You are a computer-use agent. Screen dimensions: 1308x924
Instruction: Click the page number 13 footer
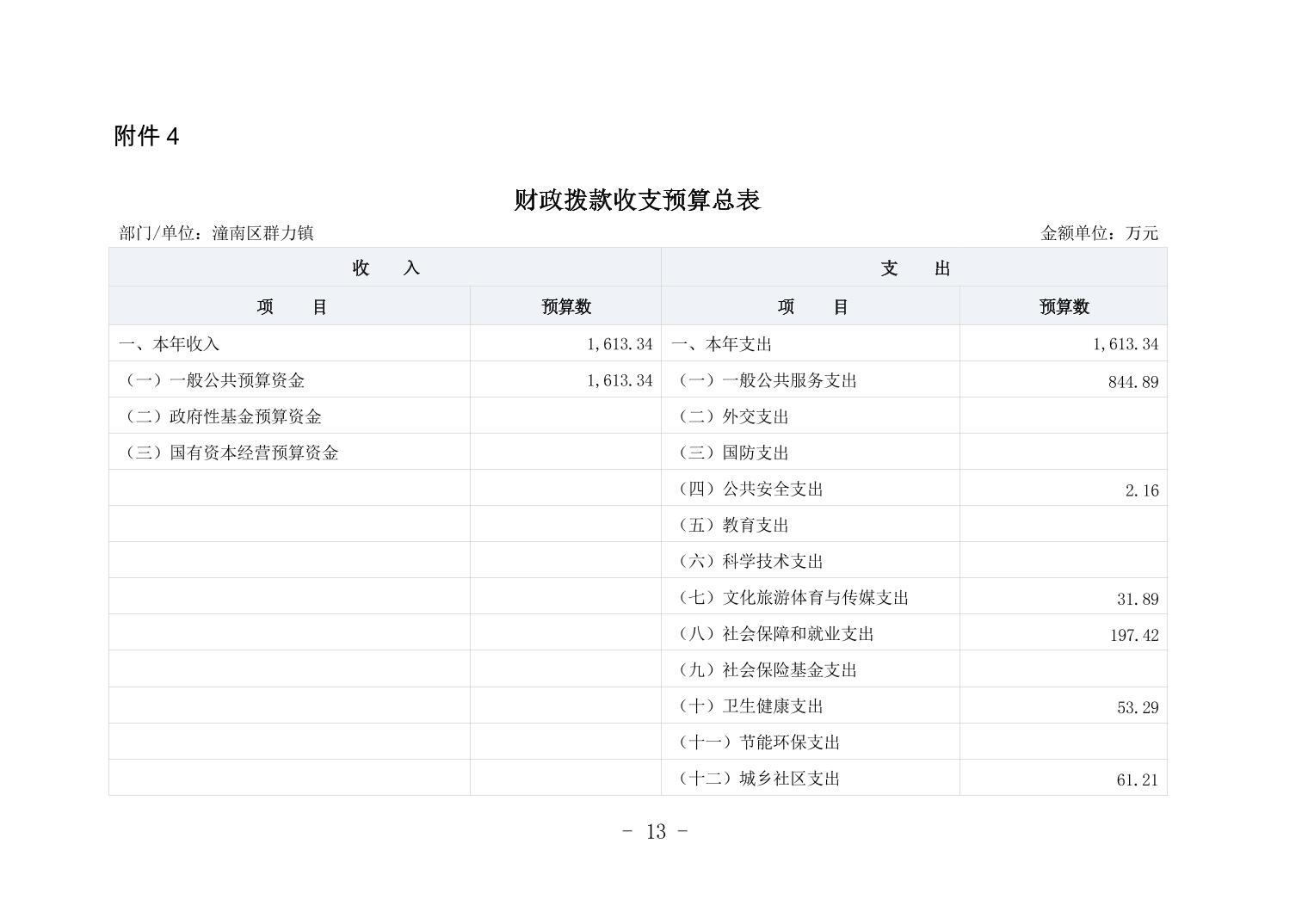pos(655,831)
